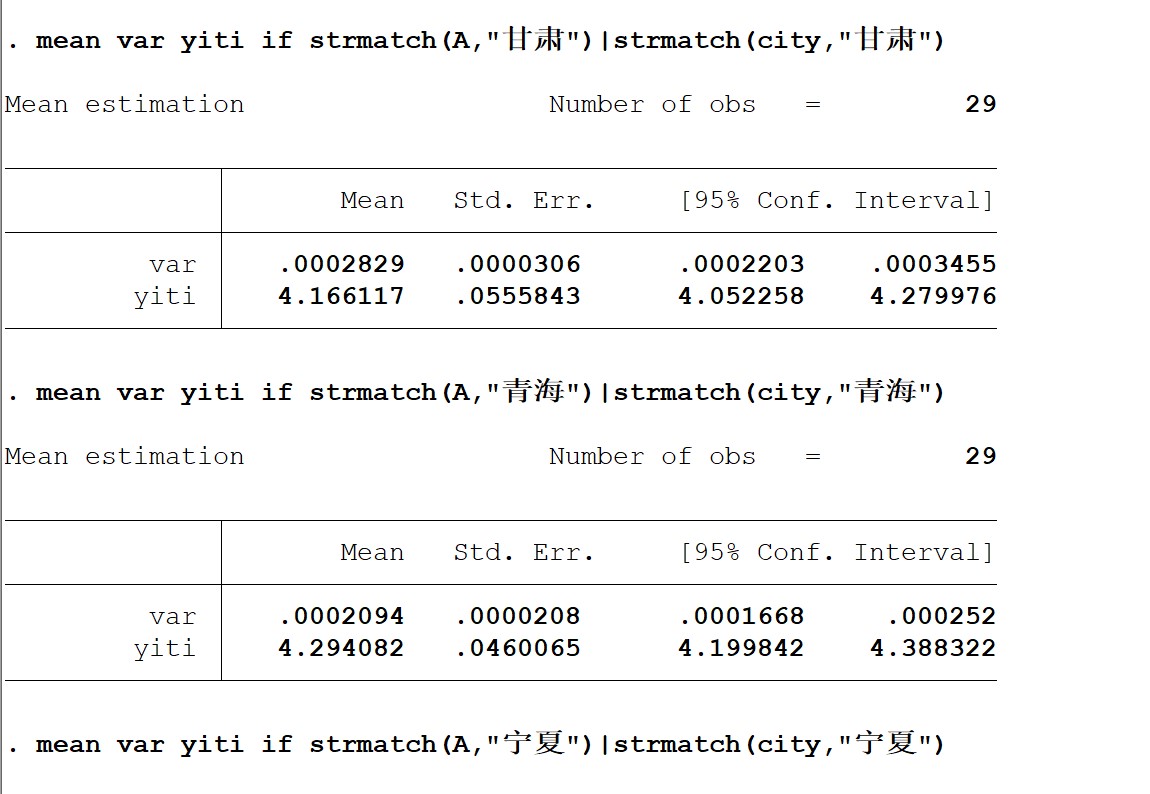
Task: Click the 甘肃 mean command line
Action: [476, 41]
